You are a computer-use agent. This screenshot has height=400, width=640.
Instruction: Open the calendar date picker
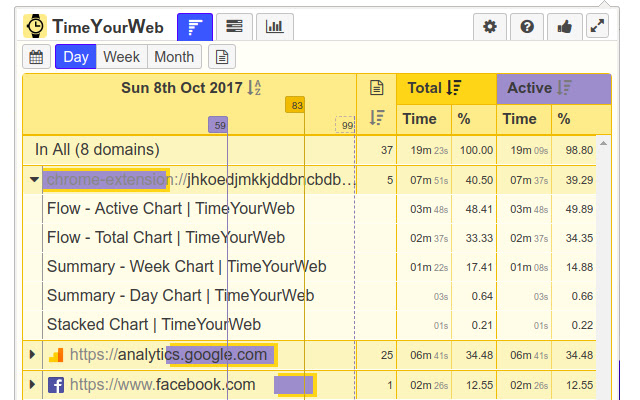[36, 57]
